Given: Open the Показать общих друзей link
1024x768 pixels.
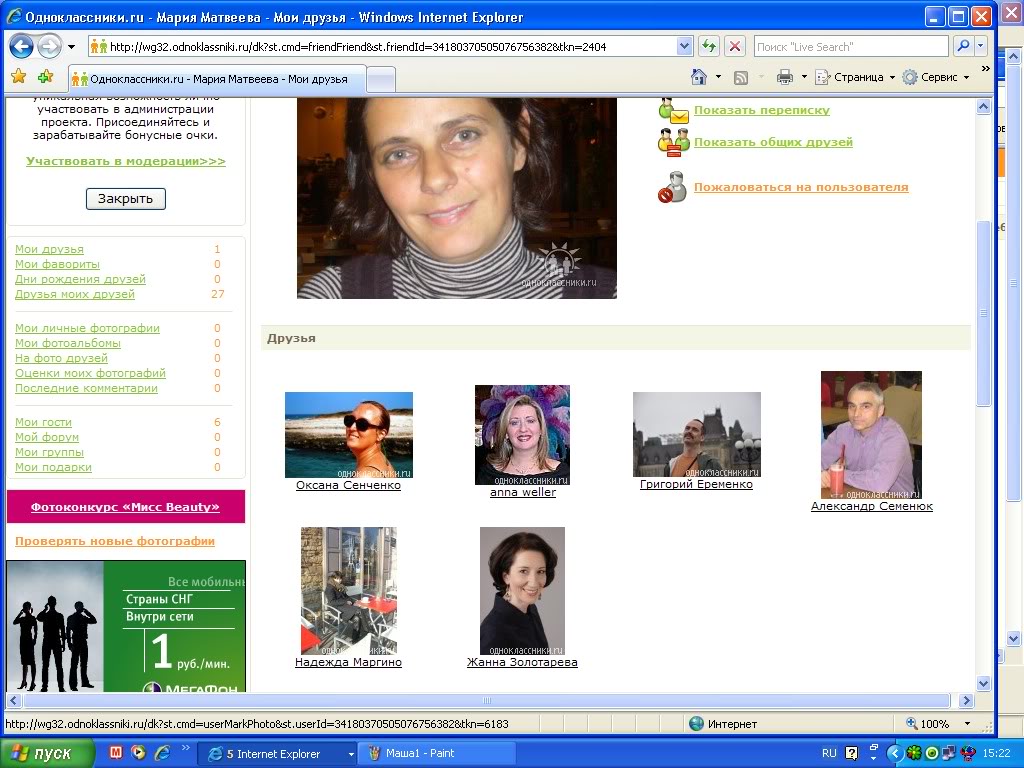Looking at the screenshot, I should point(773,142).
